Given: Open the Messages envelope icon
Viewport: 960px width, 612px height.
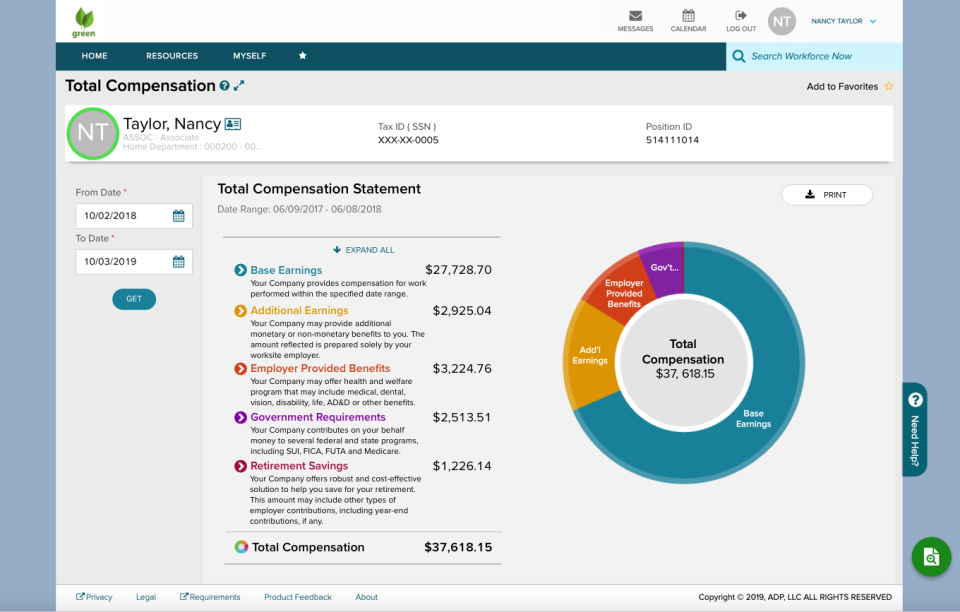Looking at the screenshot, I should (x=635, y=15).
